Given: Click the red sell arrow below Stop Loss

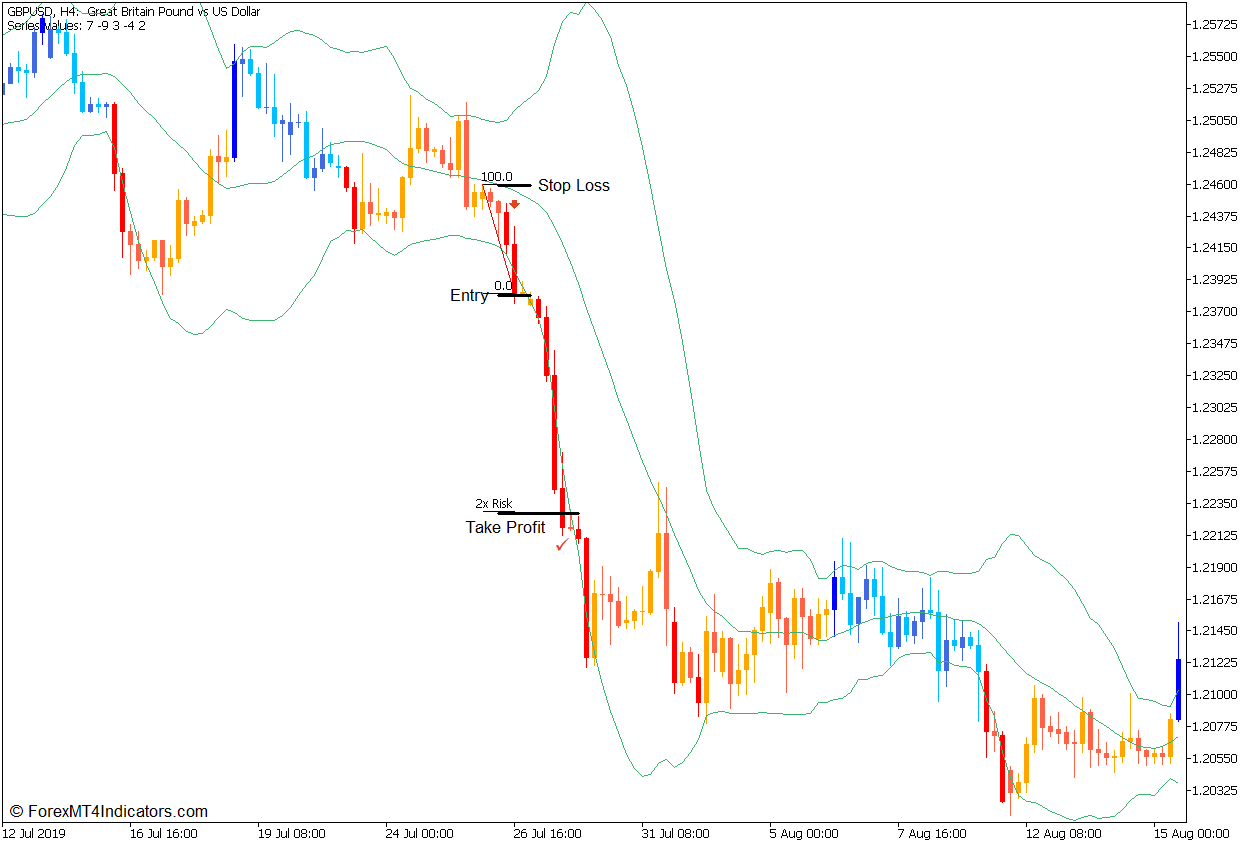Looking at the screenshot, I should point(514,205).
